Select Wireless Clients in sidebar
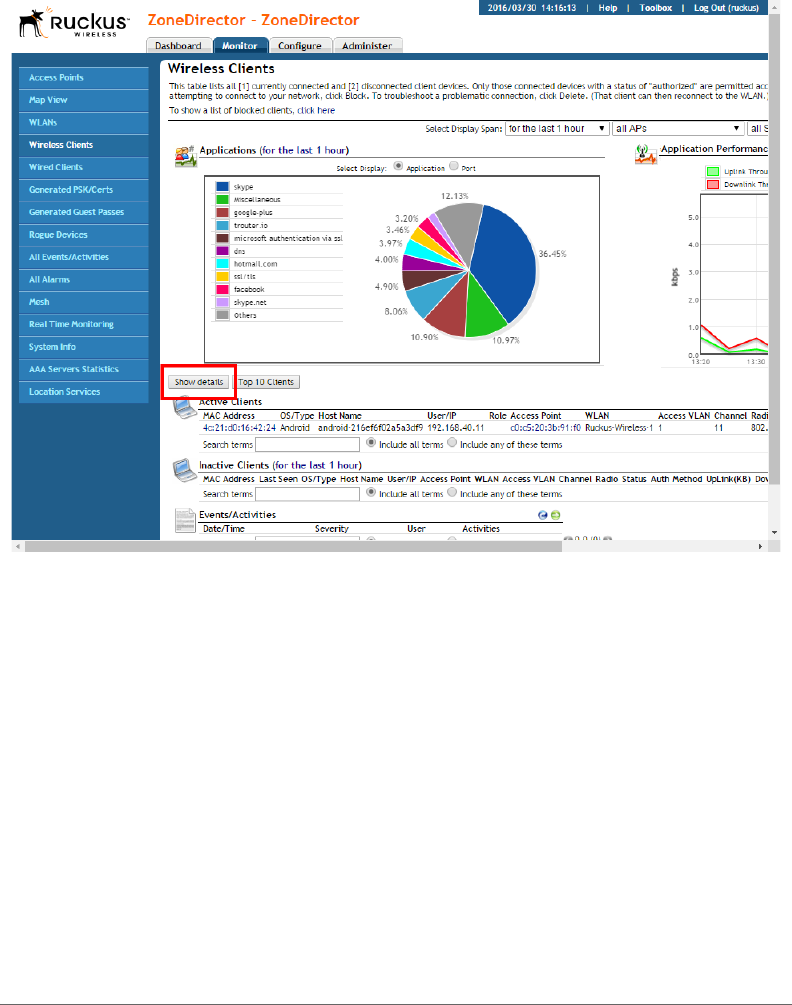The width and height of the screenshot is (792, 1005). 84,145
